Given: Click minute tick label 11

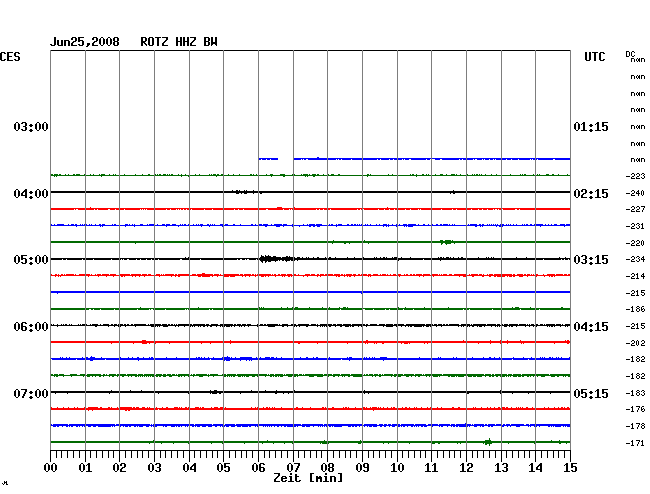Looking at the screenshot, I should pyautogui.click(x=431, y=468).
